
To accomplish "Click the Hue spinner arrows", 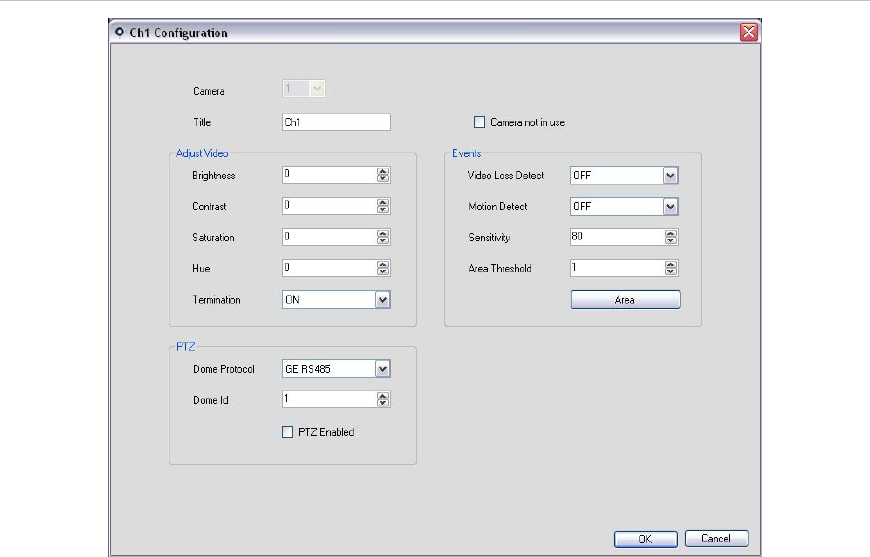I will click(383, 268).
